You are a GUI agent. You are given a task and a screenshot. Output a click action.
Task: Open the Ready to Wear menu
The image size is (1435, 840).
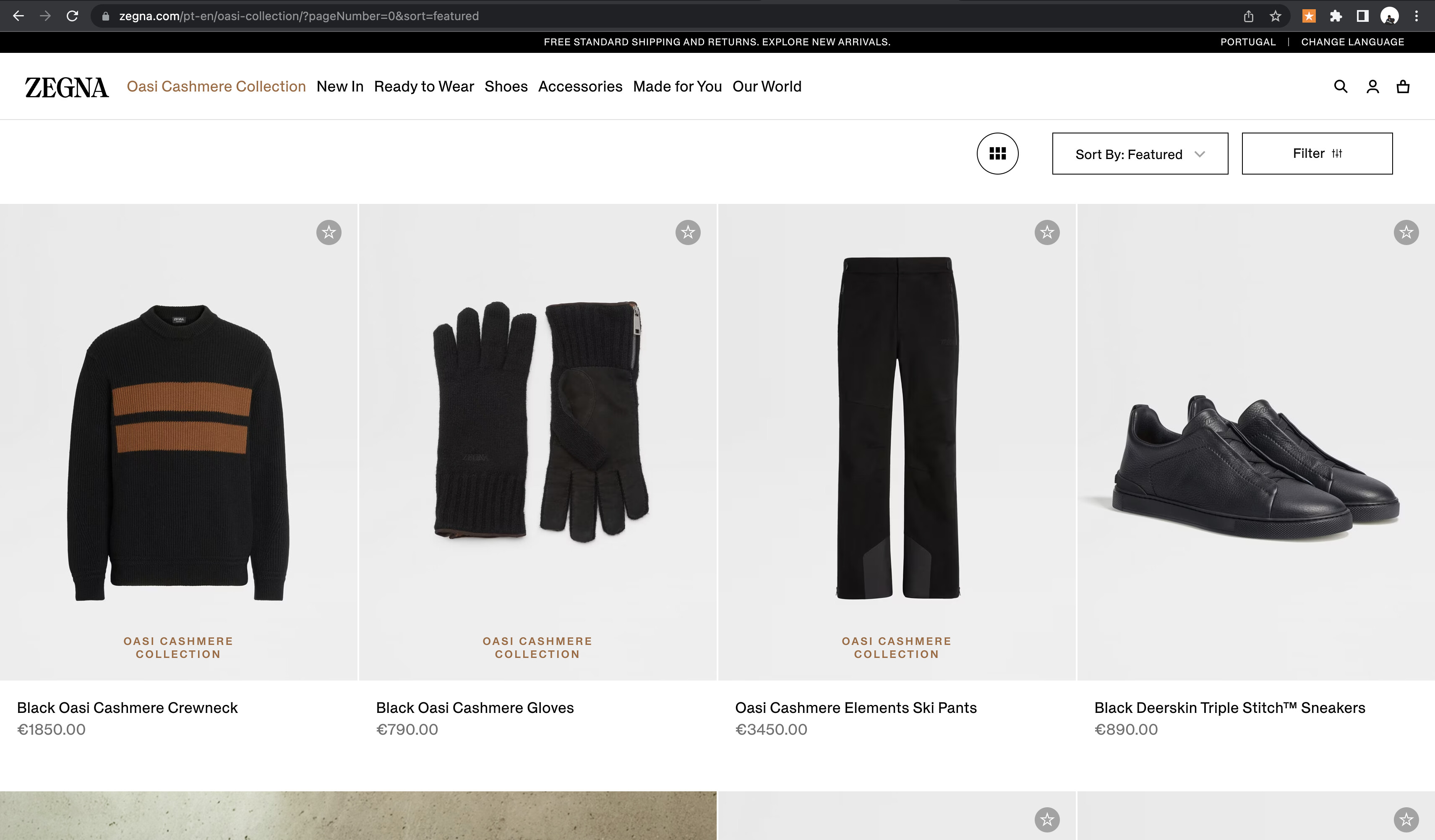(424, 86)
